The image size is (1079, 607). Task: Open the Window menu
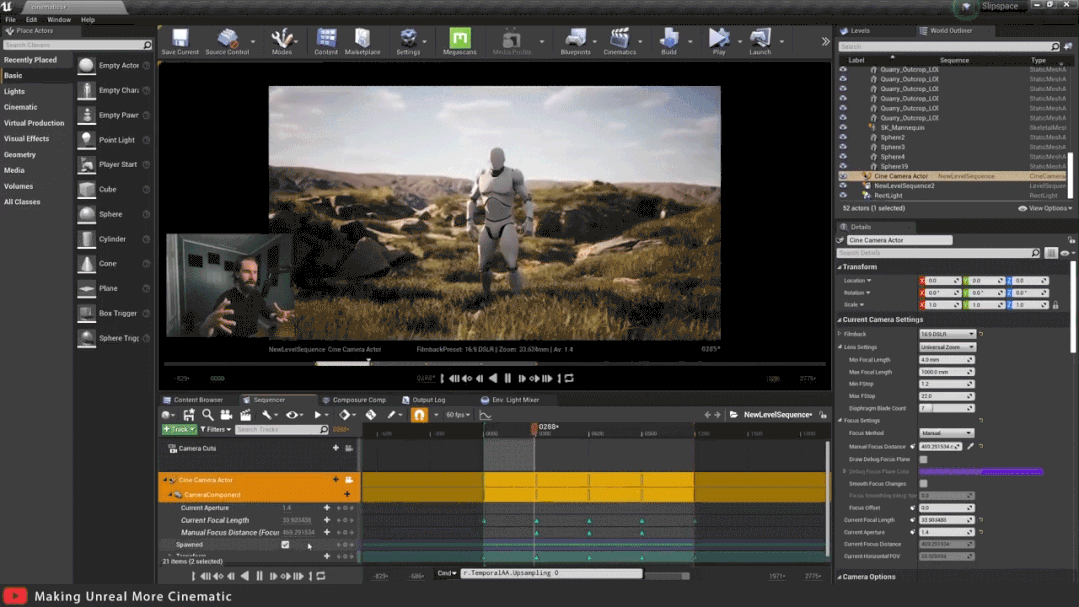coord(59,19)
